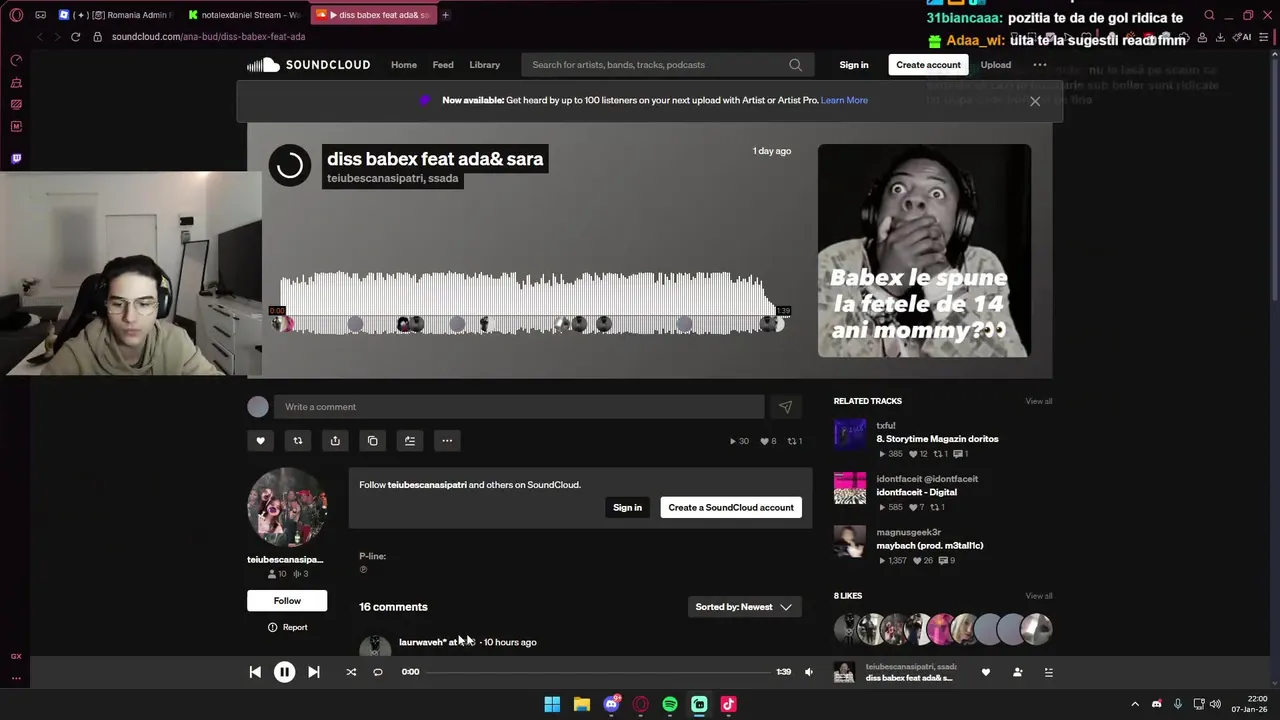Click the soundcloud.com address bar
1280x720 pixels.
[208, 37]
